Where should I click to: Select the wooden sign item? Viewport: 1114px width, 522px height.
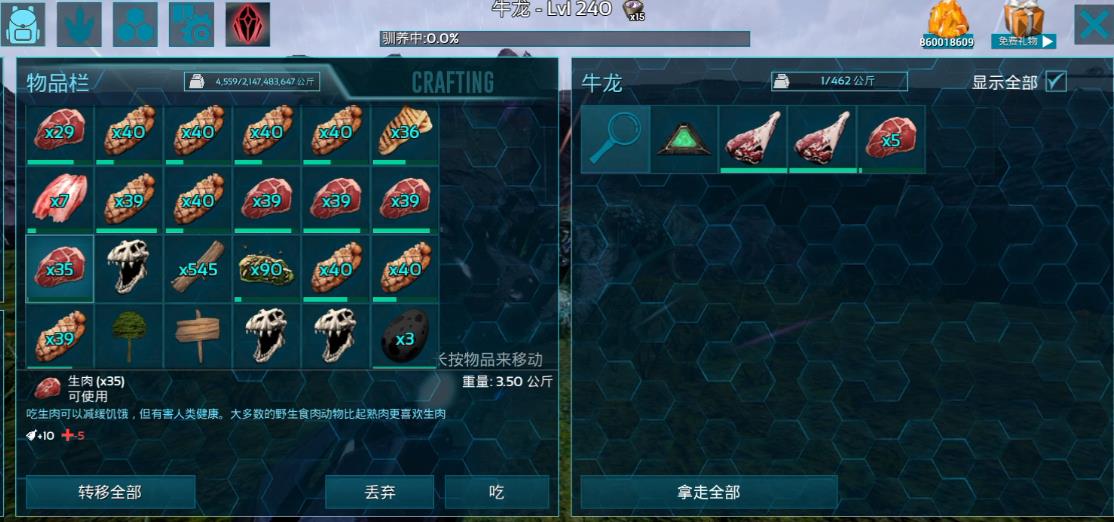[x=198, y=338]
